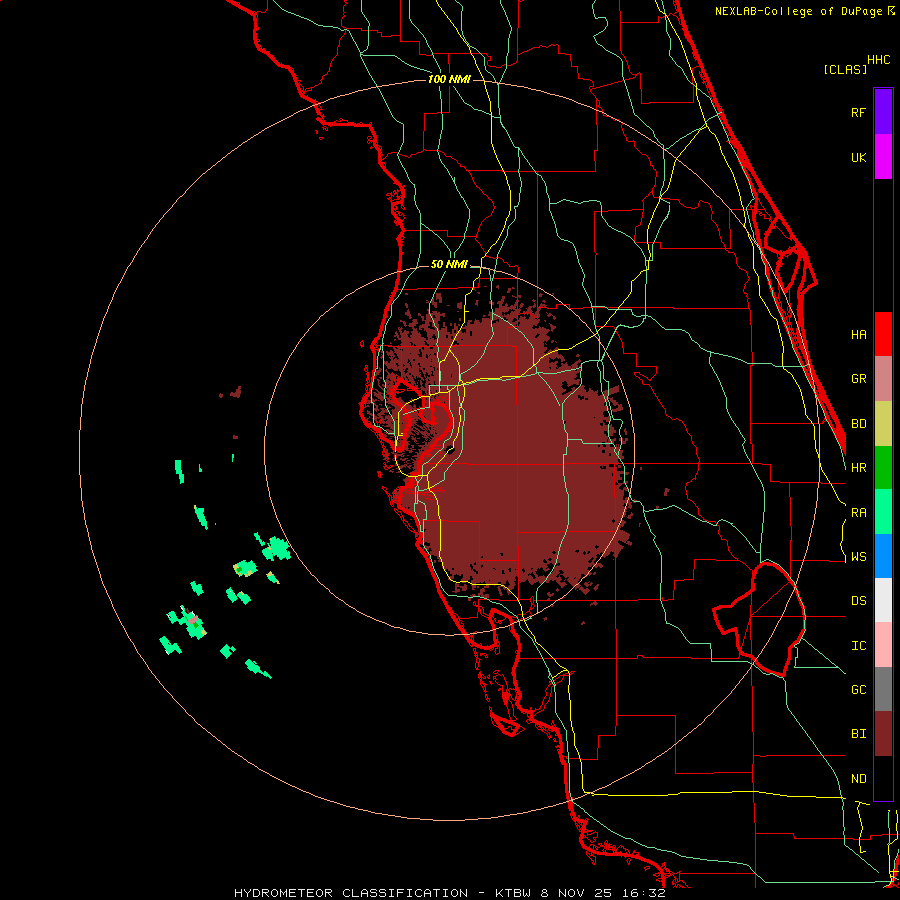This screenshot has height=900, width=900.
Task: Click the RA light-green legend swatch
Action: tap(883, 512)
